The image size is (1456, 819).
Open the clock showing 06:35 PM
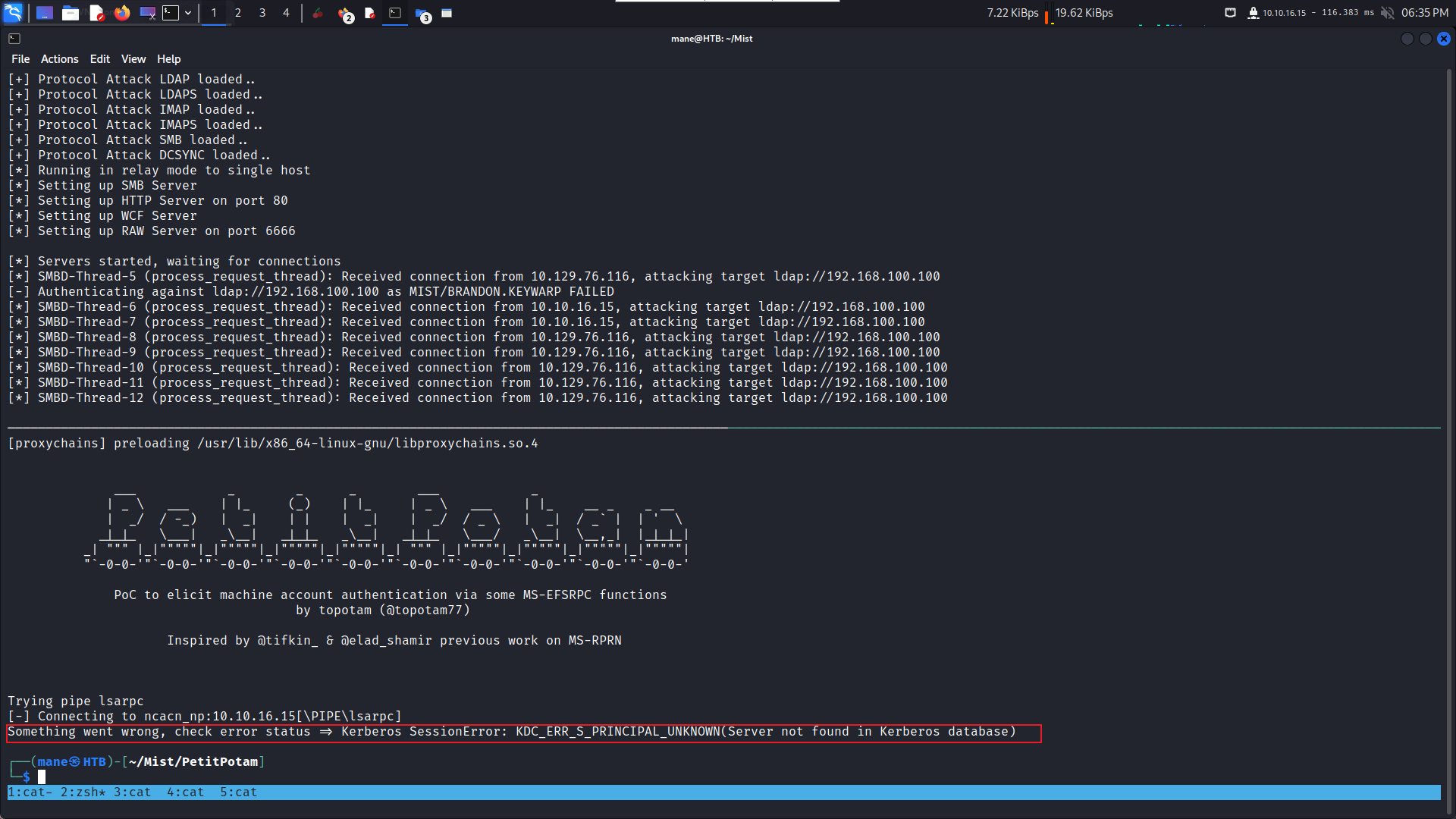[1424, 13]
